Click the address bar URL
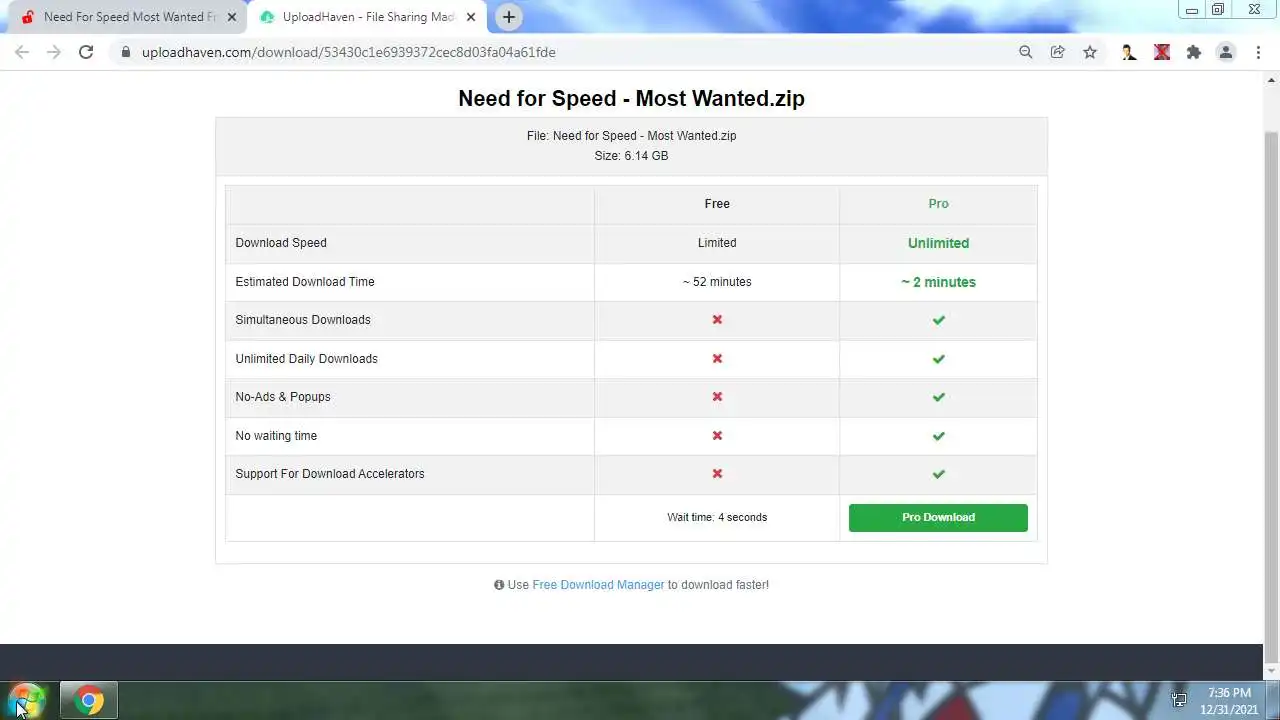Image resolution: width=1280 pixels, height=720 pixels. (349, 52)
